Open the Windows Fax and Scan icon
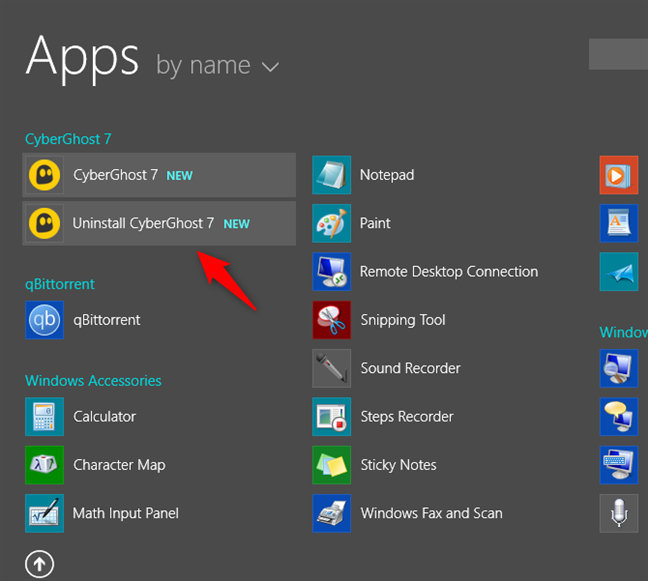This screenshot has height=581, width=648. [x=331, y=513]
